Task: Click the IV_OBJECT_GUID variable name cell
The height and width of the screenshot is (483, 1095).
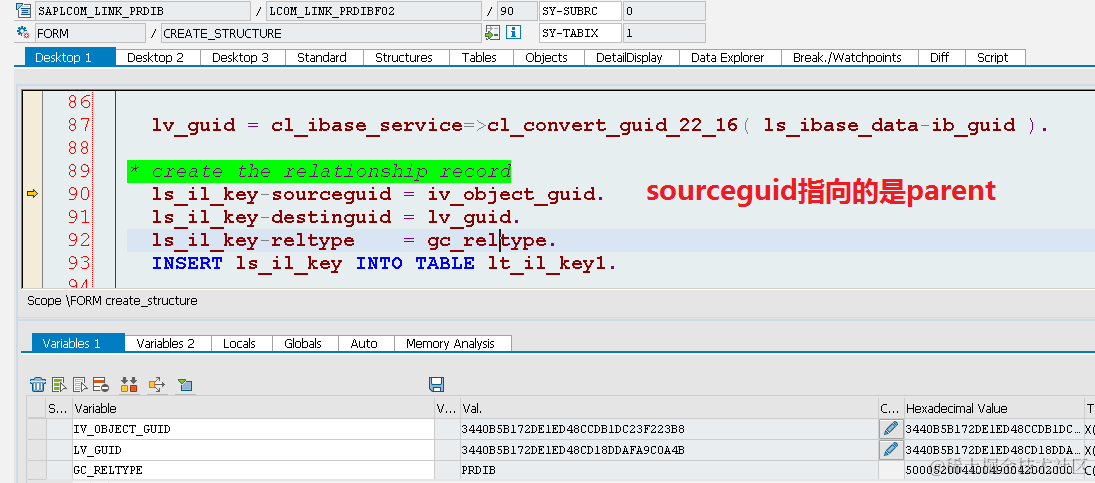Action: click(253, 429)
